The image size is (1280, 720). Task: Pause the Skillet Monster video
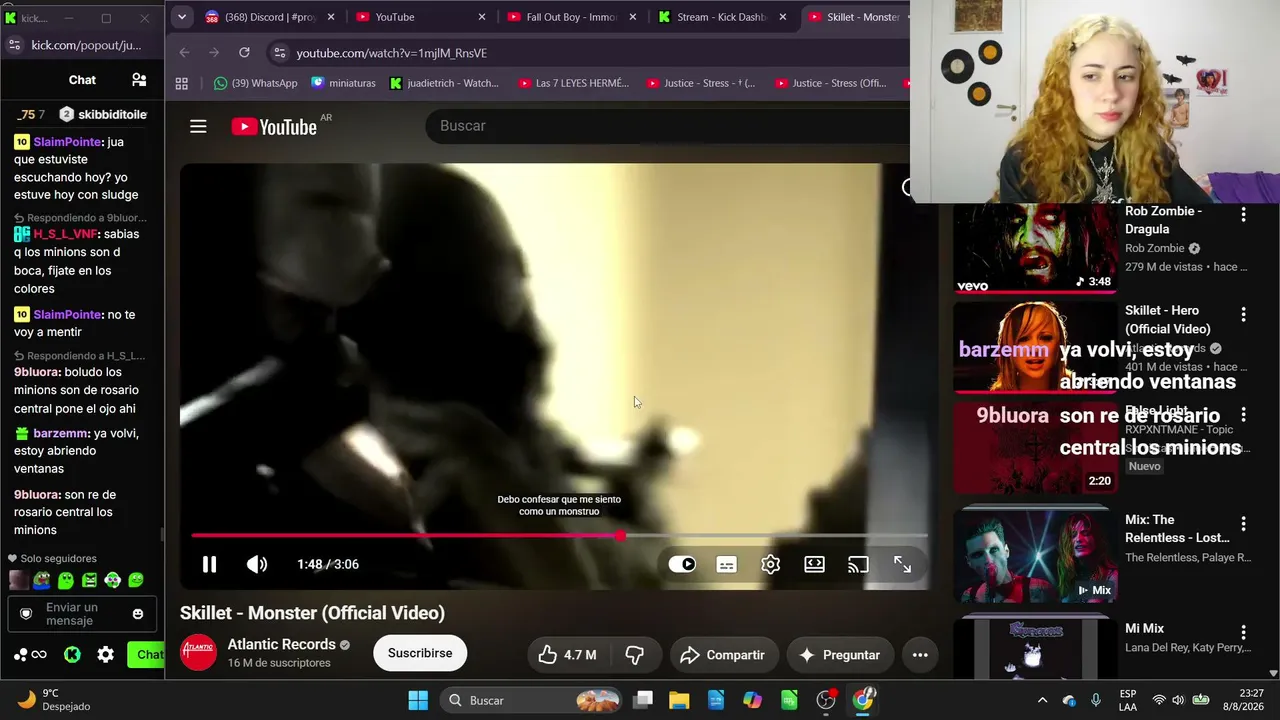tap(209, 564)
